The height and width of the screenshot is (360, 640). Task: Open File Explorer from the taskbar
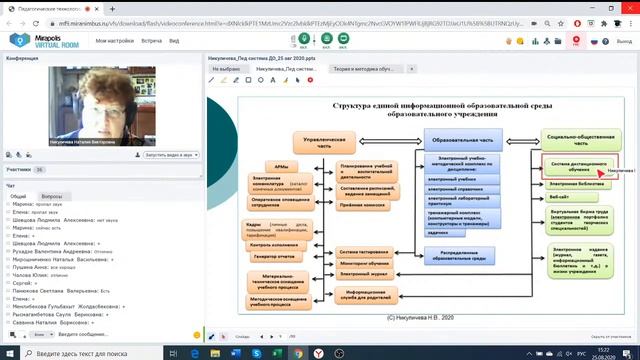[x=215, y=353]
